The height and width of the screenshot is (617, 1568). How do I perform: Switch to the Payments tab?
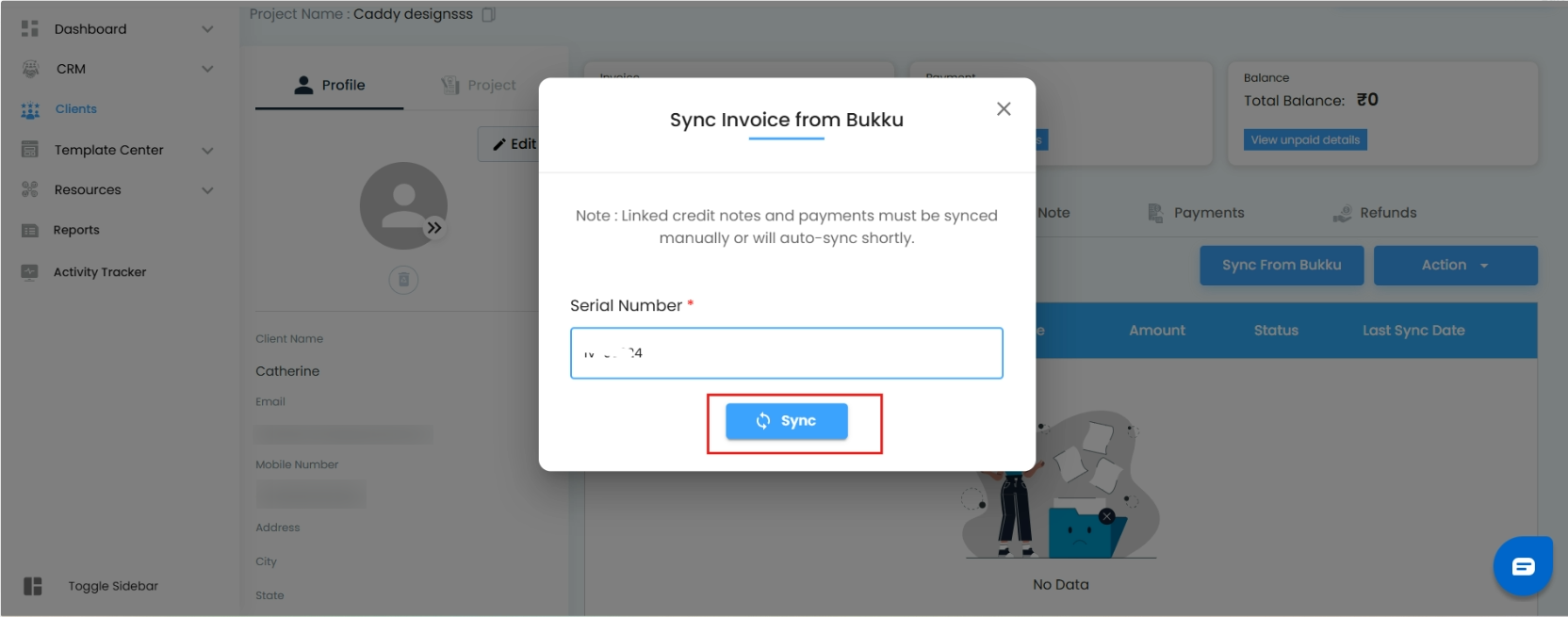coord(1196,213)
